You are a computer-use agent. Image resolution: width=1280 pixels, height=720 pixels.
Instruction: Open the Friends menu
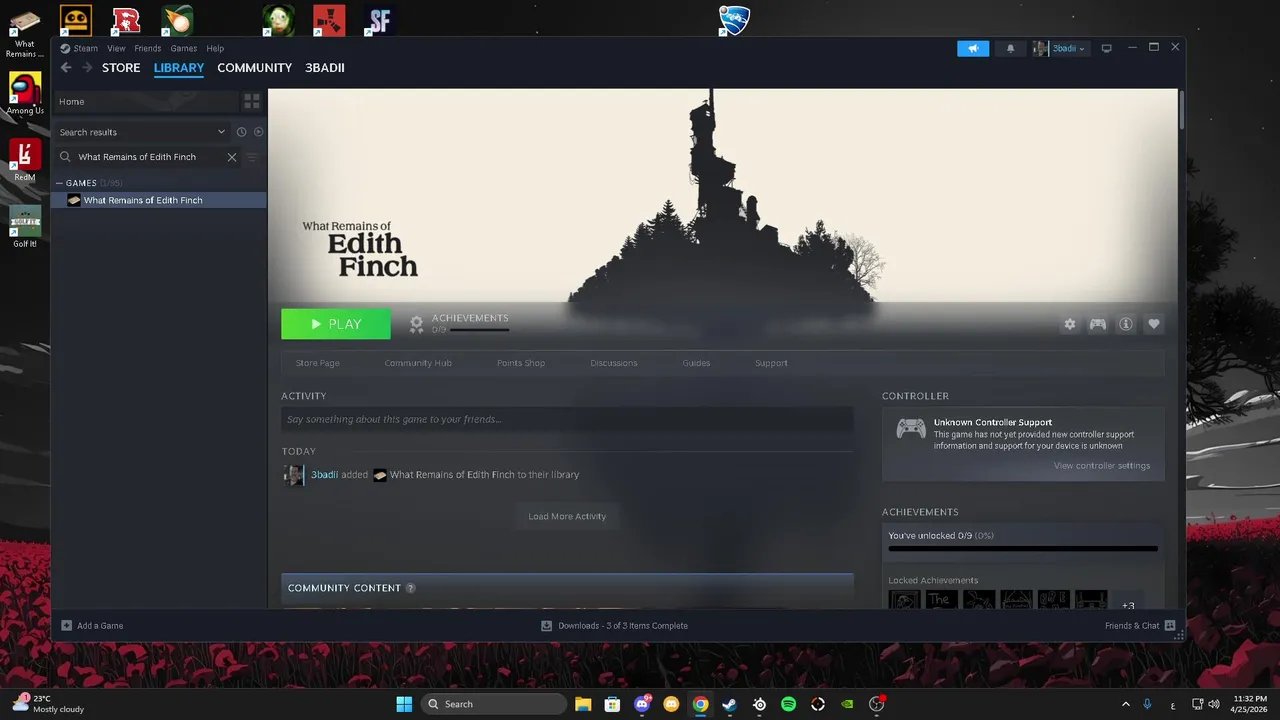(x=147, y=48)
